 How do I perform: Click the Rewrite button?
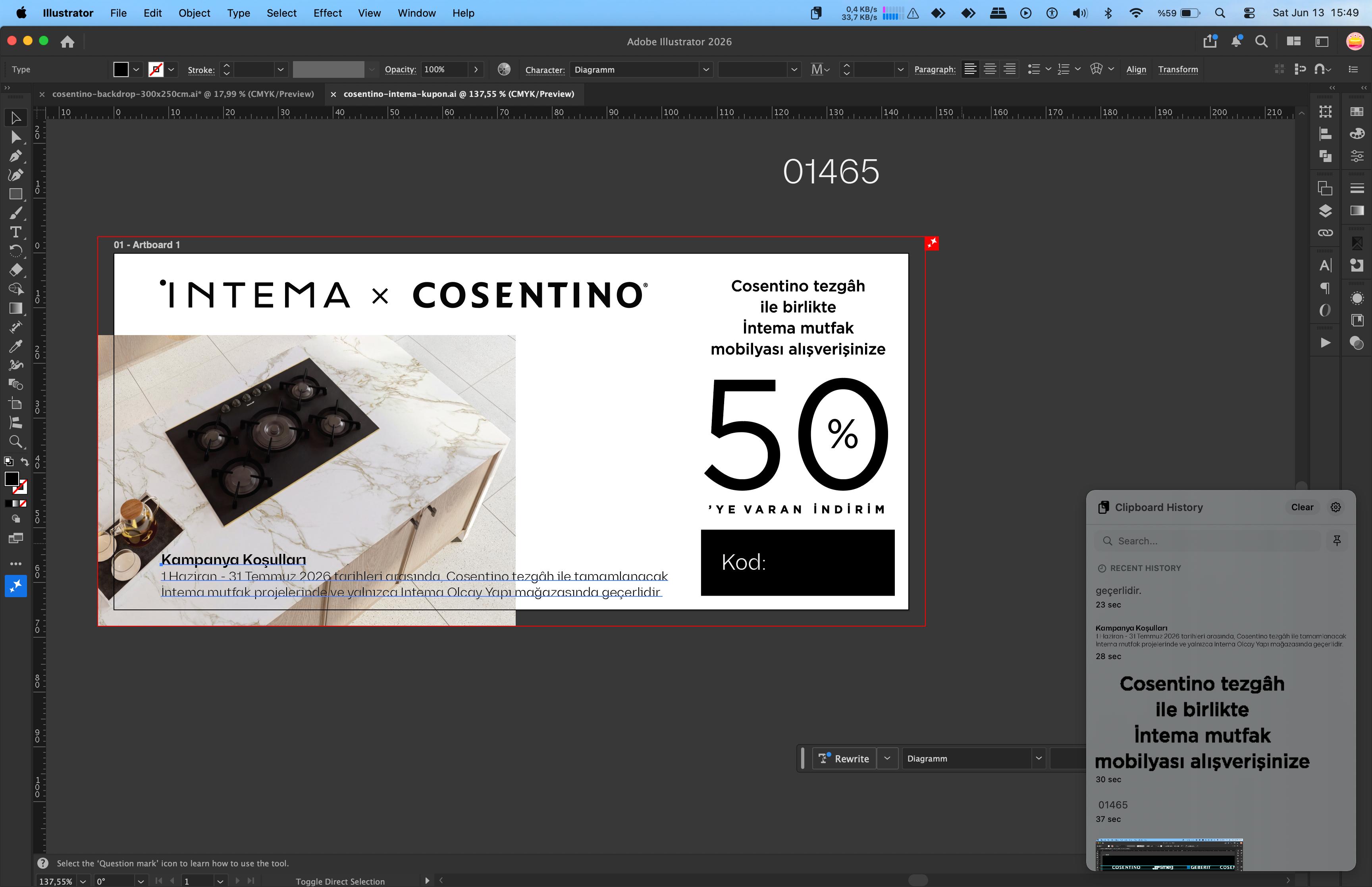pos(844,758)
